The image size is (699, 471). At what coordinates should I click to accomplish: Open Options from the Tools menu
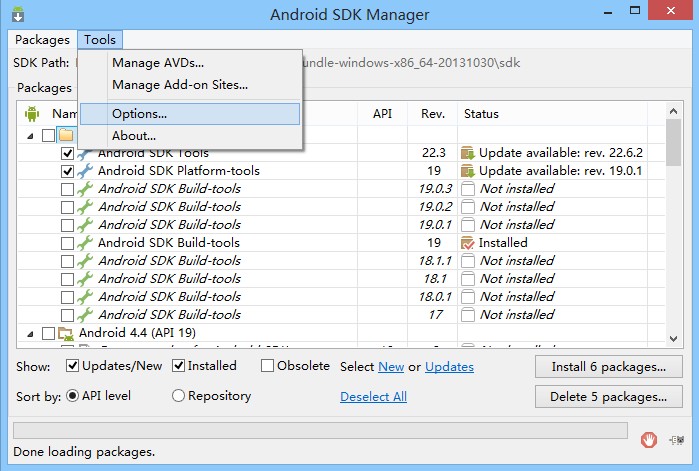(x=139, y=114)
